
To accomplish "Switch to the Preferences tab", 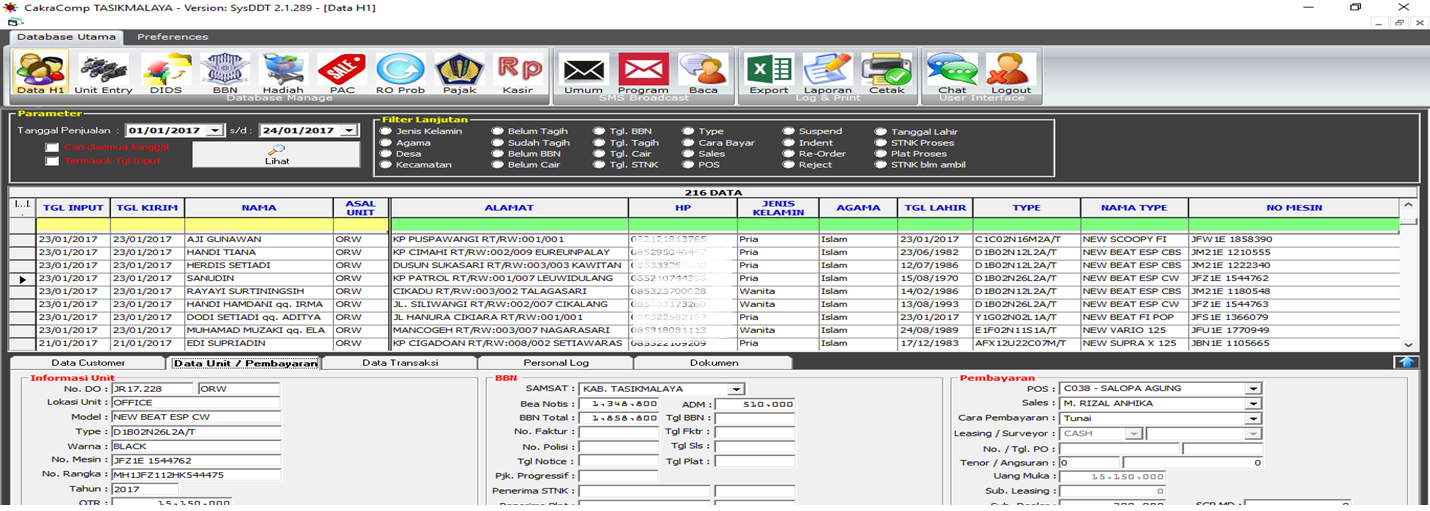I will click(x=172, y=37).
